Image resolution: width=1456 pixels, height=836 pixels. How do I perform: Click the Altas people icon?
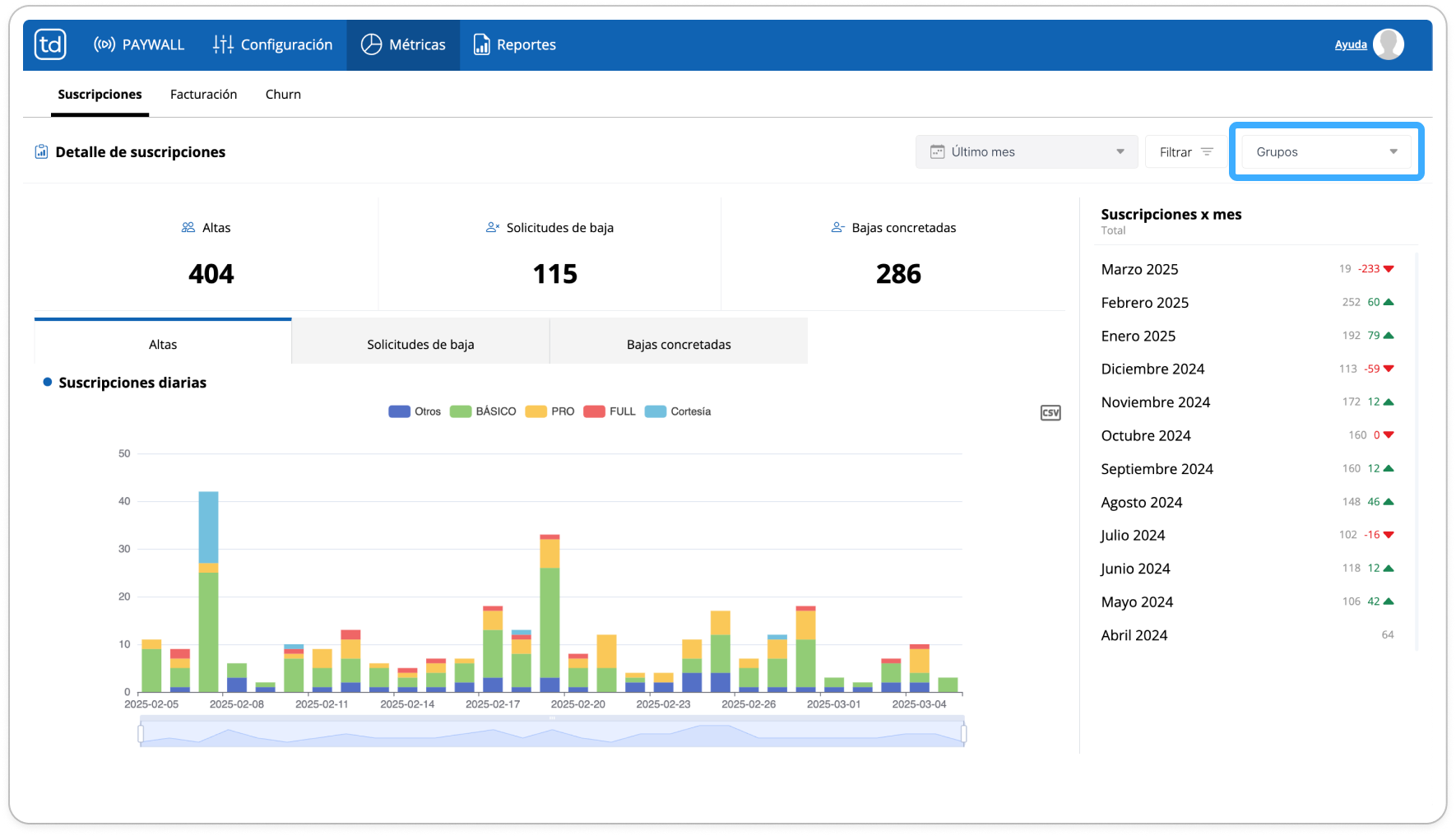(188, 227)
